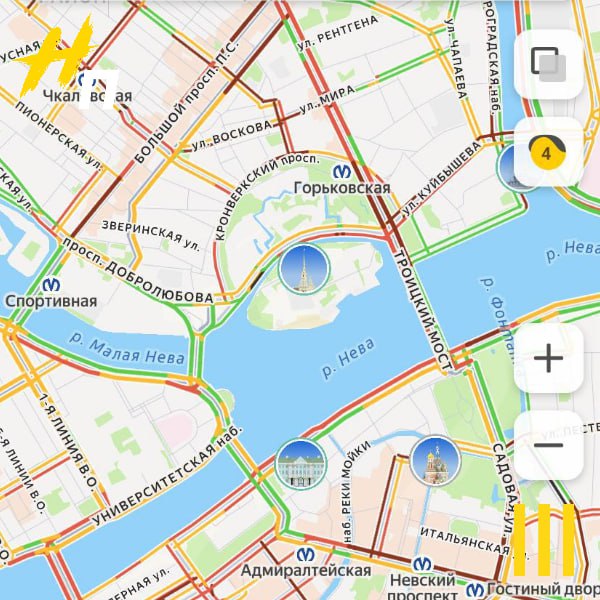Viewport: 600px width, 600px height.
Task: Click the yellow H logo watermark
Action: point(57,55)
